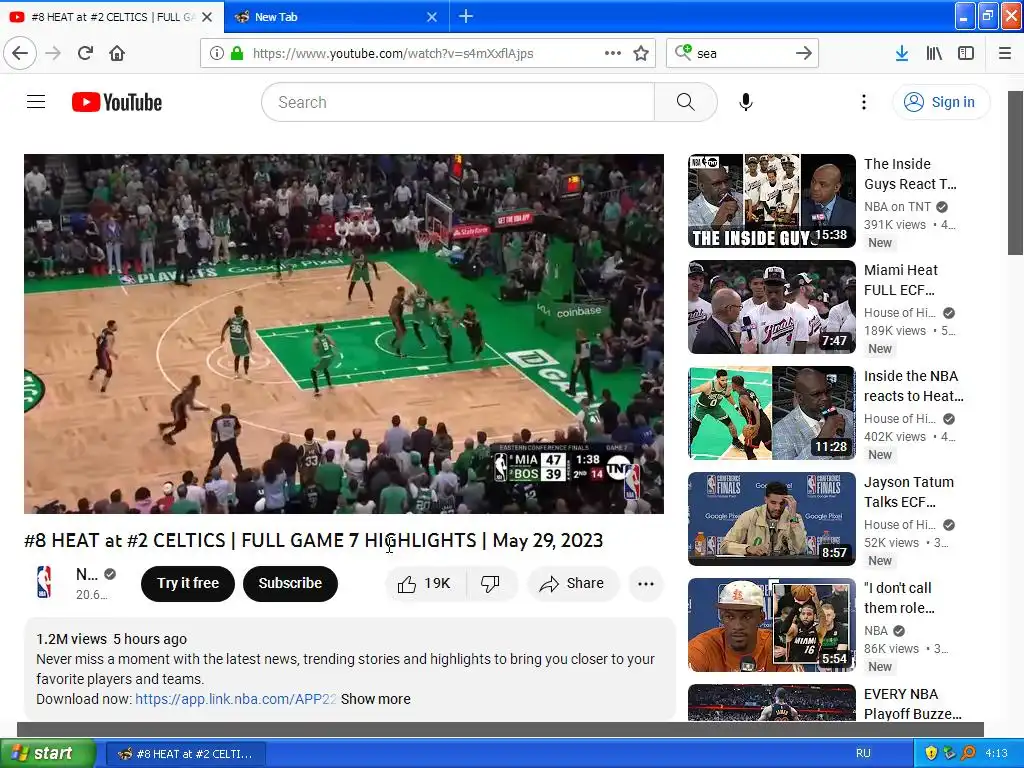Dislike the video with thumbs down
The height and width of the screenshot is (768, 1024).
pos(491,583)
